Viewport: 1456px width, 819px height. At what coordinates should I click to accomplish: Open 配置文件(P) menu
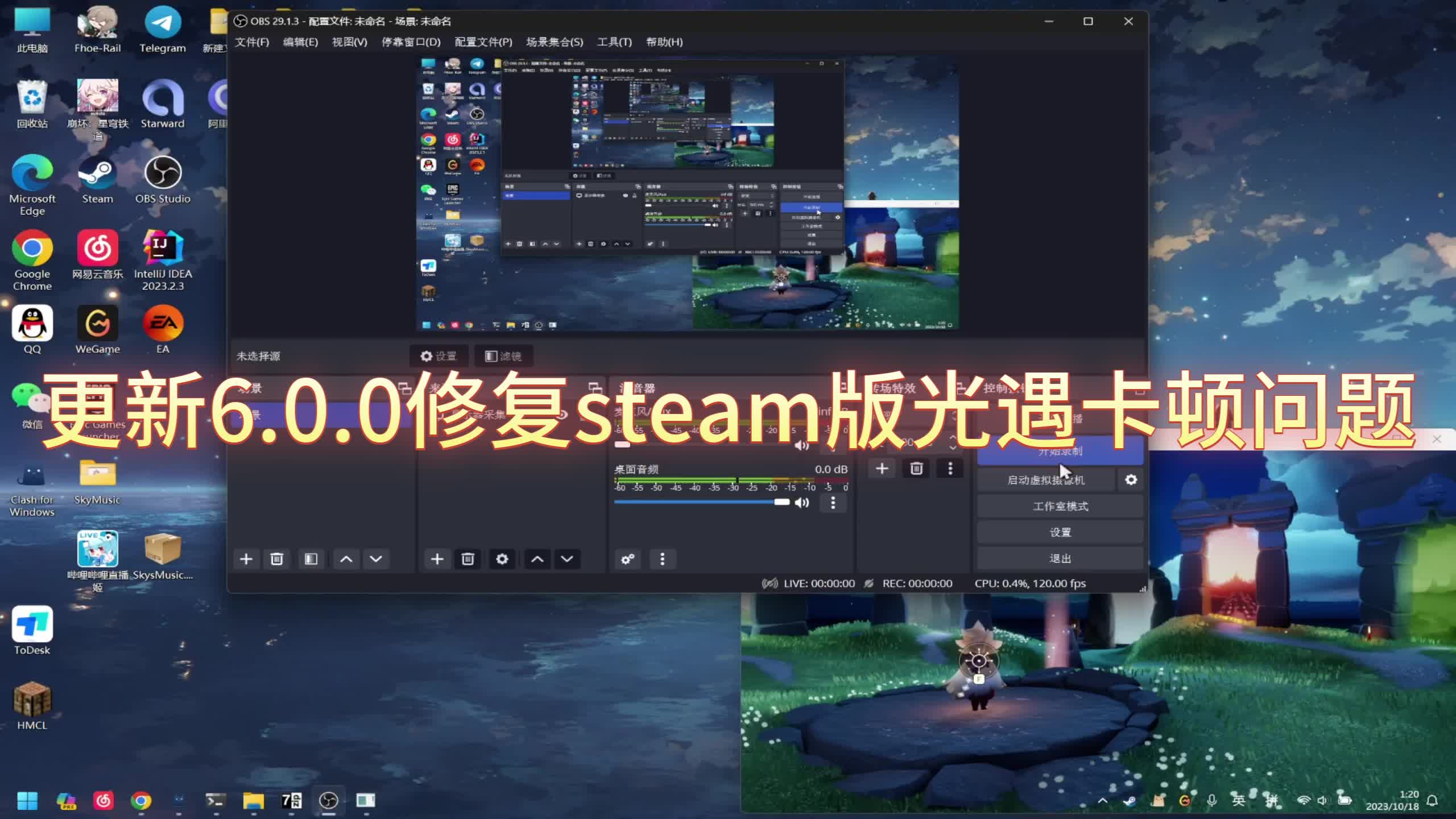point(483,42)
